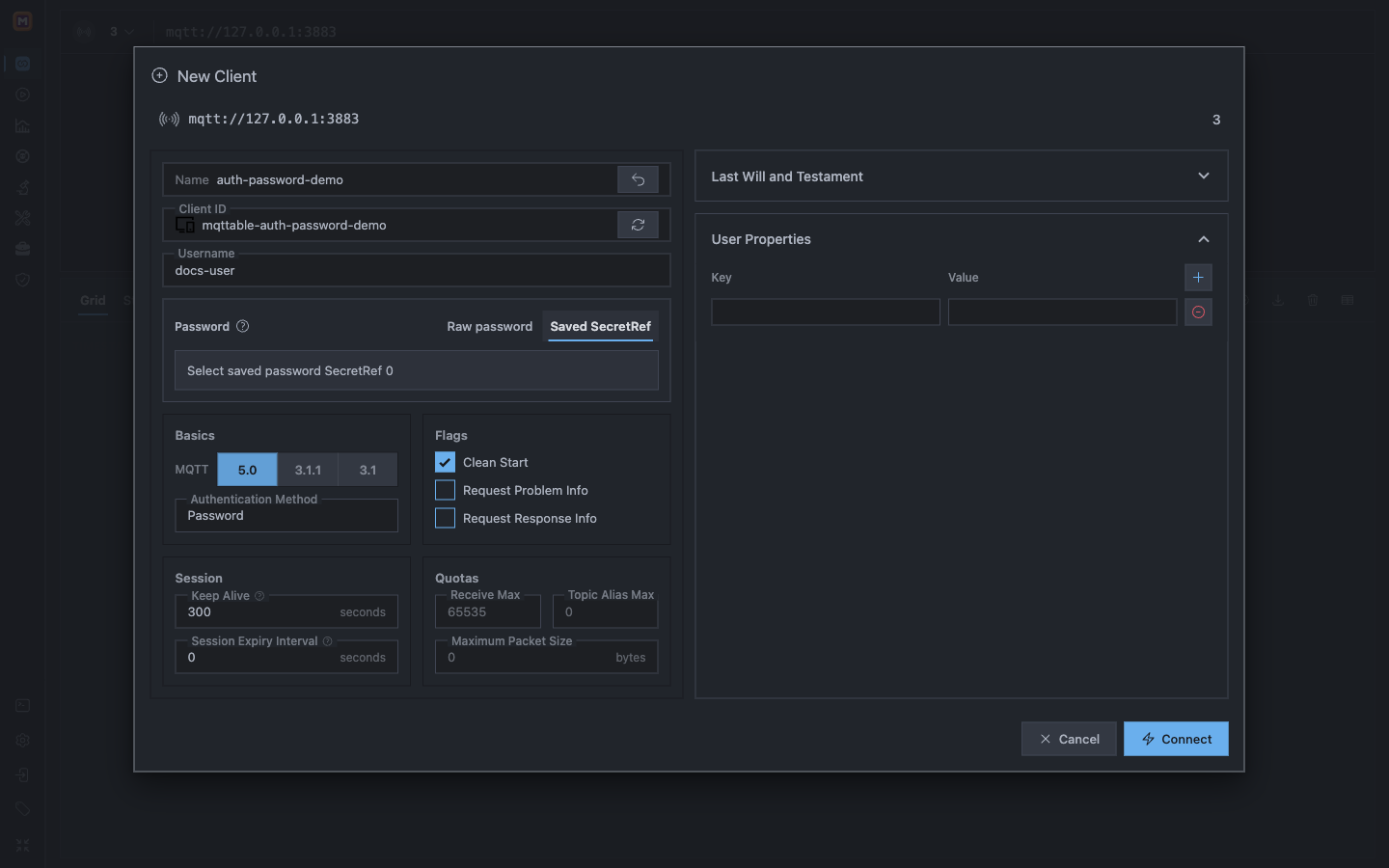Click the "Flags" section heading
This screenshot has width=1389, height=868.
pos(451,436)
